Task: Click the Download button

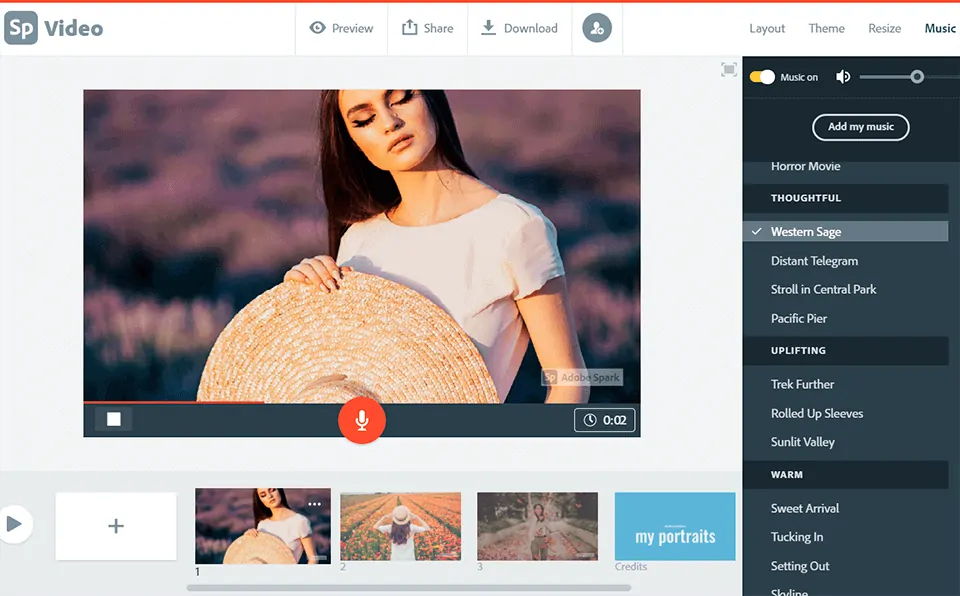Action: (x=519, y=28)
